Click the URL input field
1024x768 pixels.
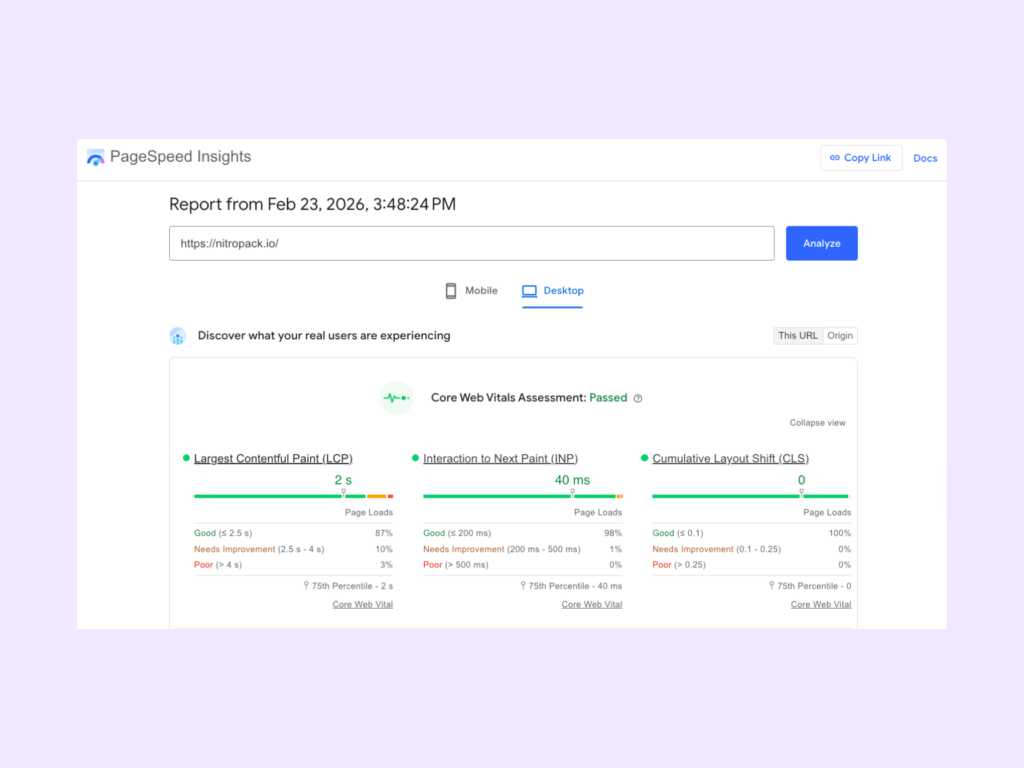(x=472, y=244)
